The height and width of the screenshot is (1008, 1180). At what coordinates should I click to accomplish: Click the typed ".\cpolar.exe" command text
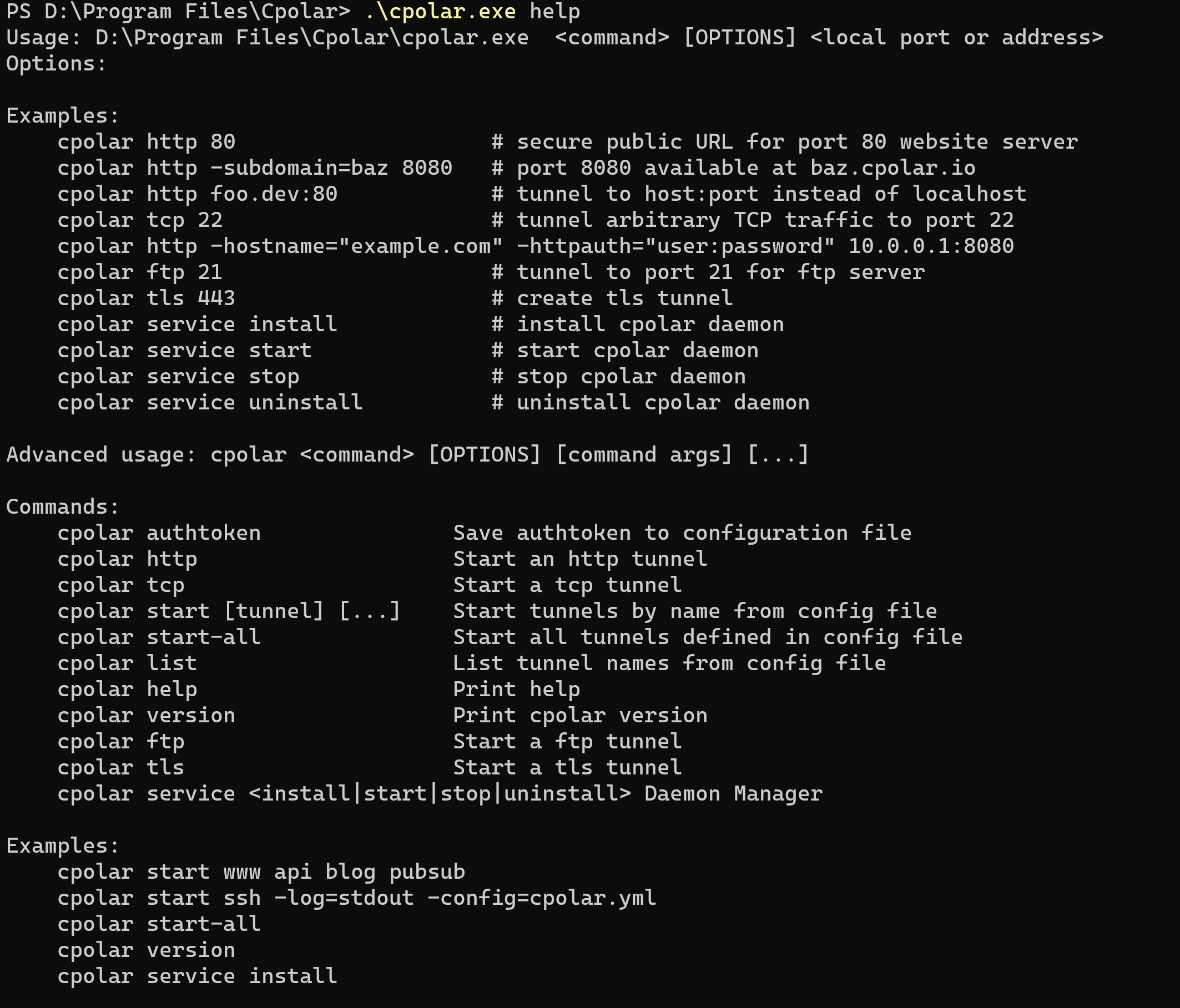440,12
